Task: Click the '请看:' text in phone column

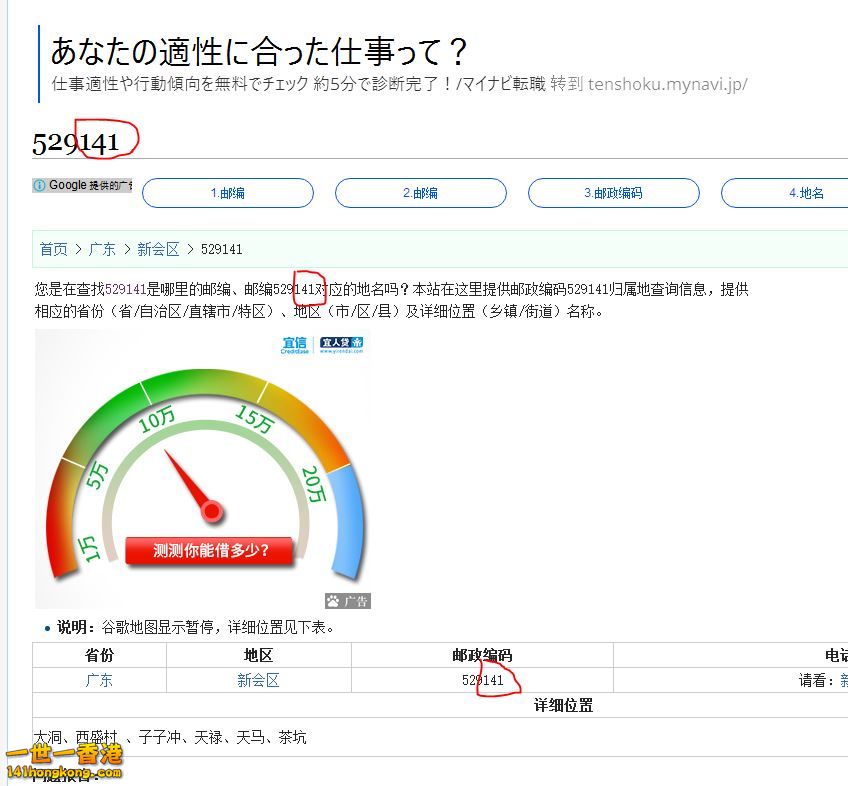Action: click(x=818, y=680)
